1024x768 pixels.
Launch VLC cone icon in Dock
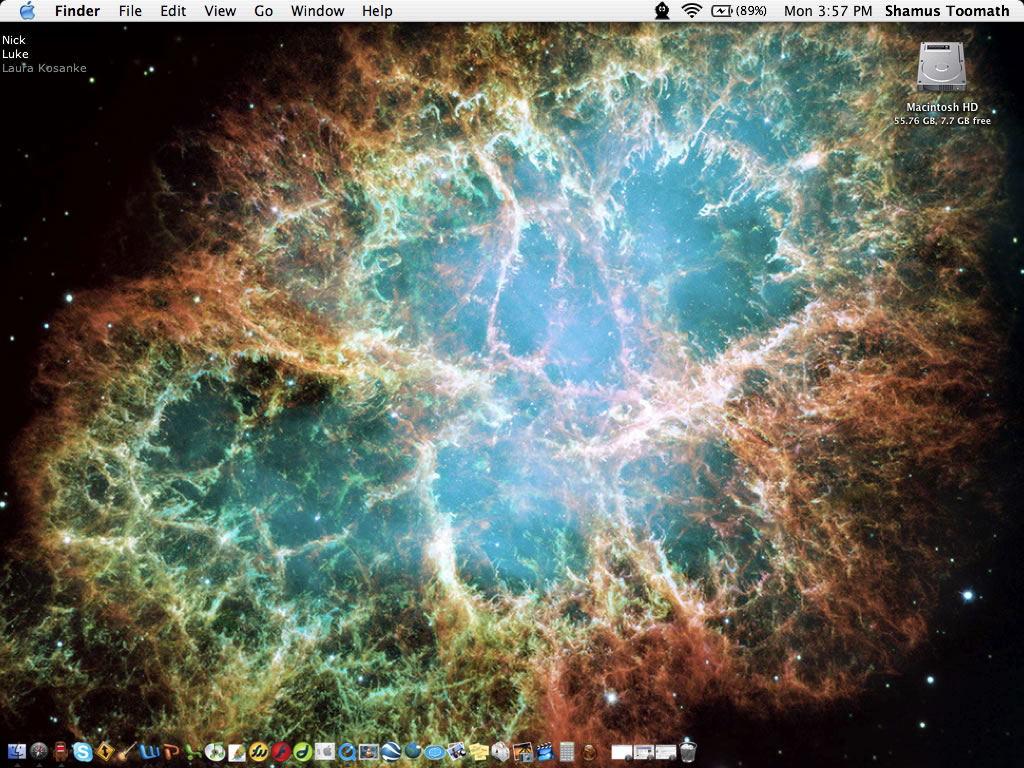[369, 752]
